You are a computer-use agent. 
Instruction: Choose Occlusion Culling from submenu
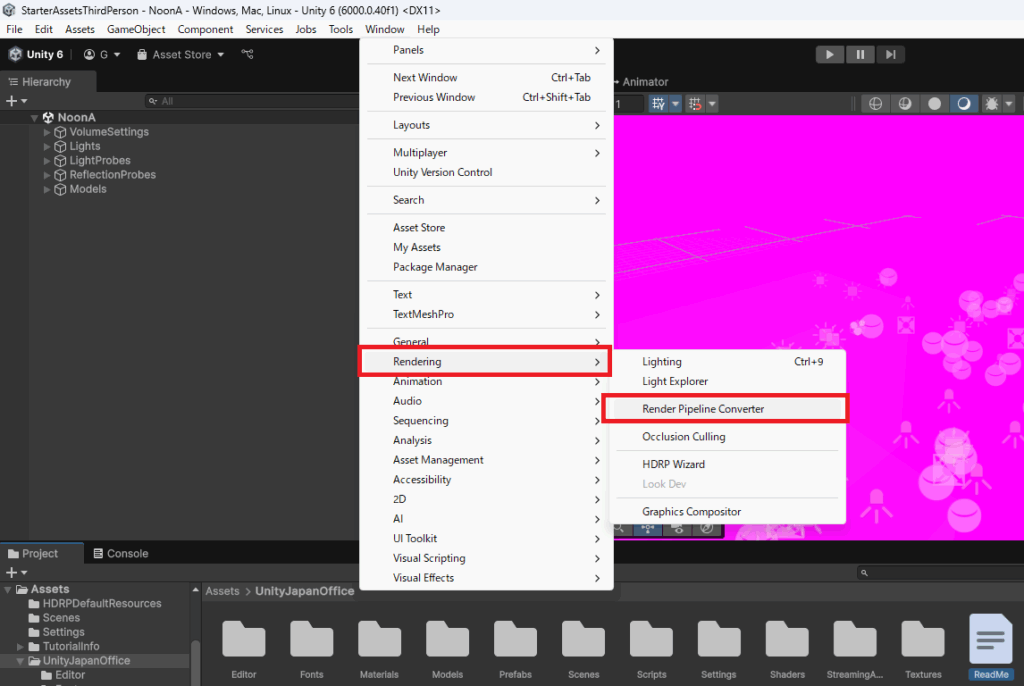[728, 437]
